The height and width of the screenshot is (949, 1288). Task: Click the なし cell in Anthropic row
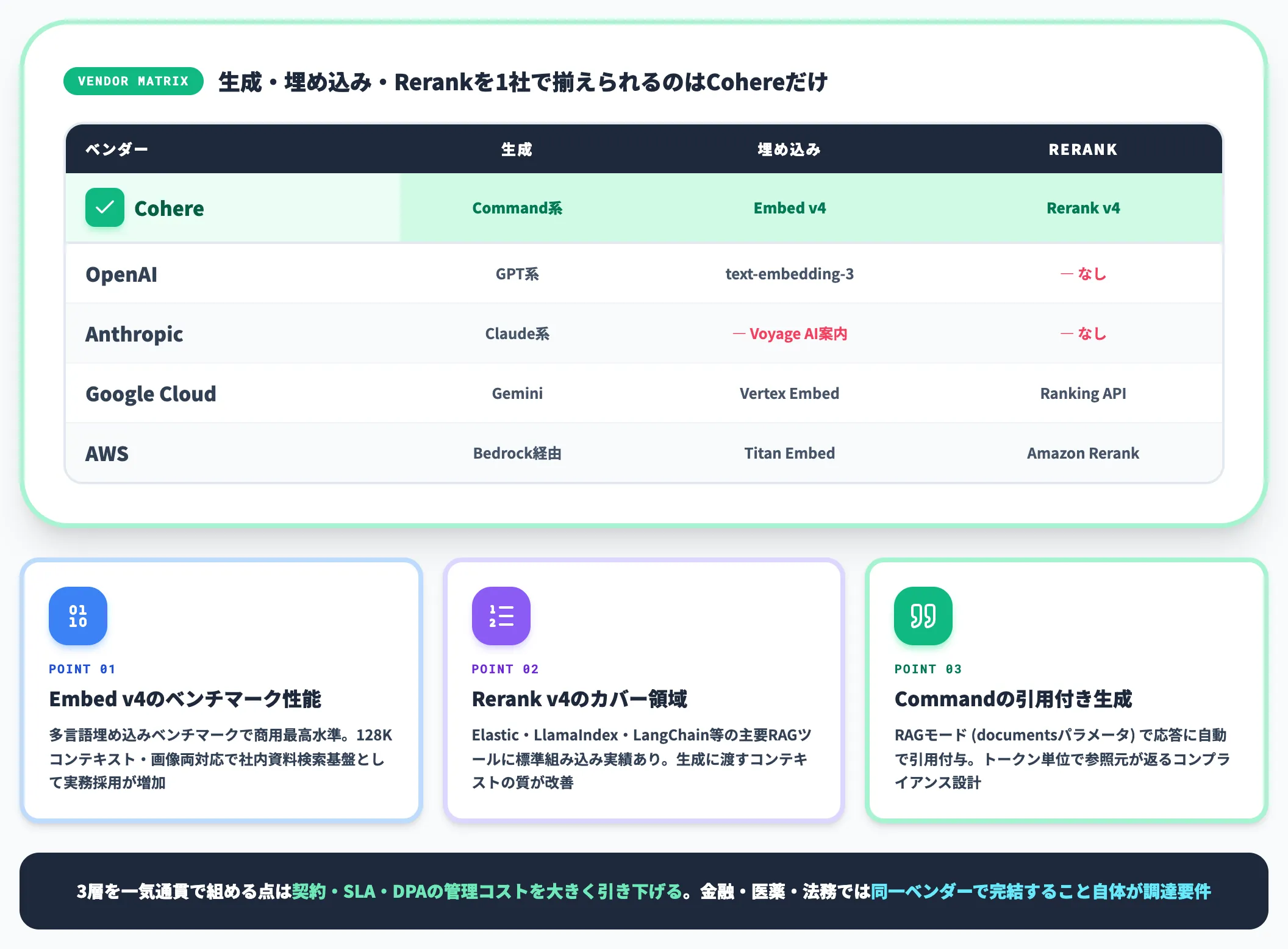[x=1083, y=334]
